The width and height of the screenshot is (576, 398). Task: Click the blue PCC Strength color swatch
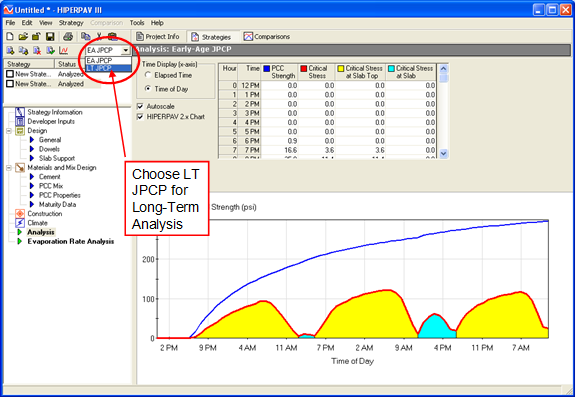tap(267, 68)
